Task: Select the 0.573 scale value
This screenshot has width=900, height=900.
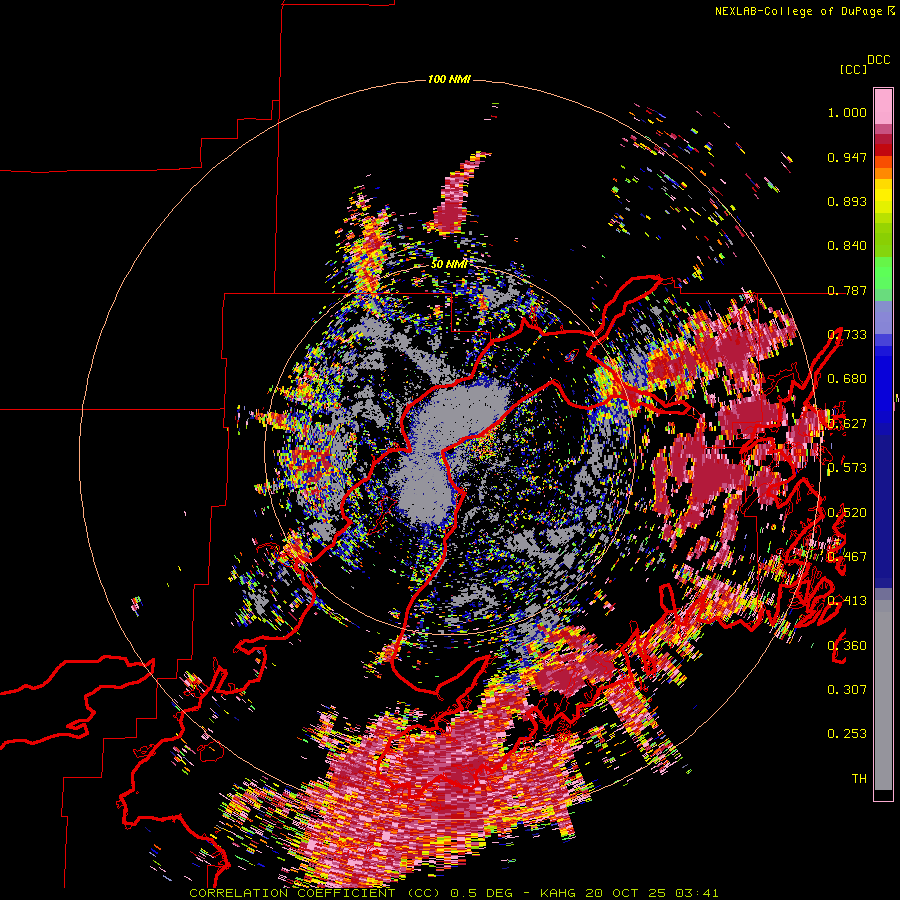Action: (847, 468)
